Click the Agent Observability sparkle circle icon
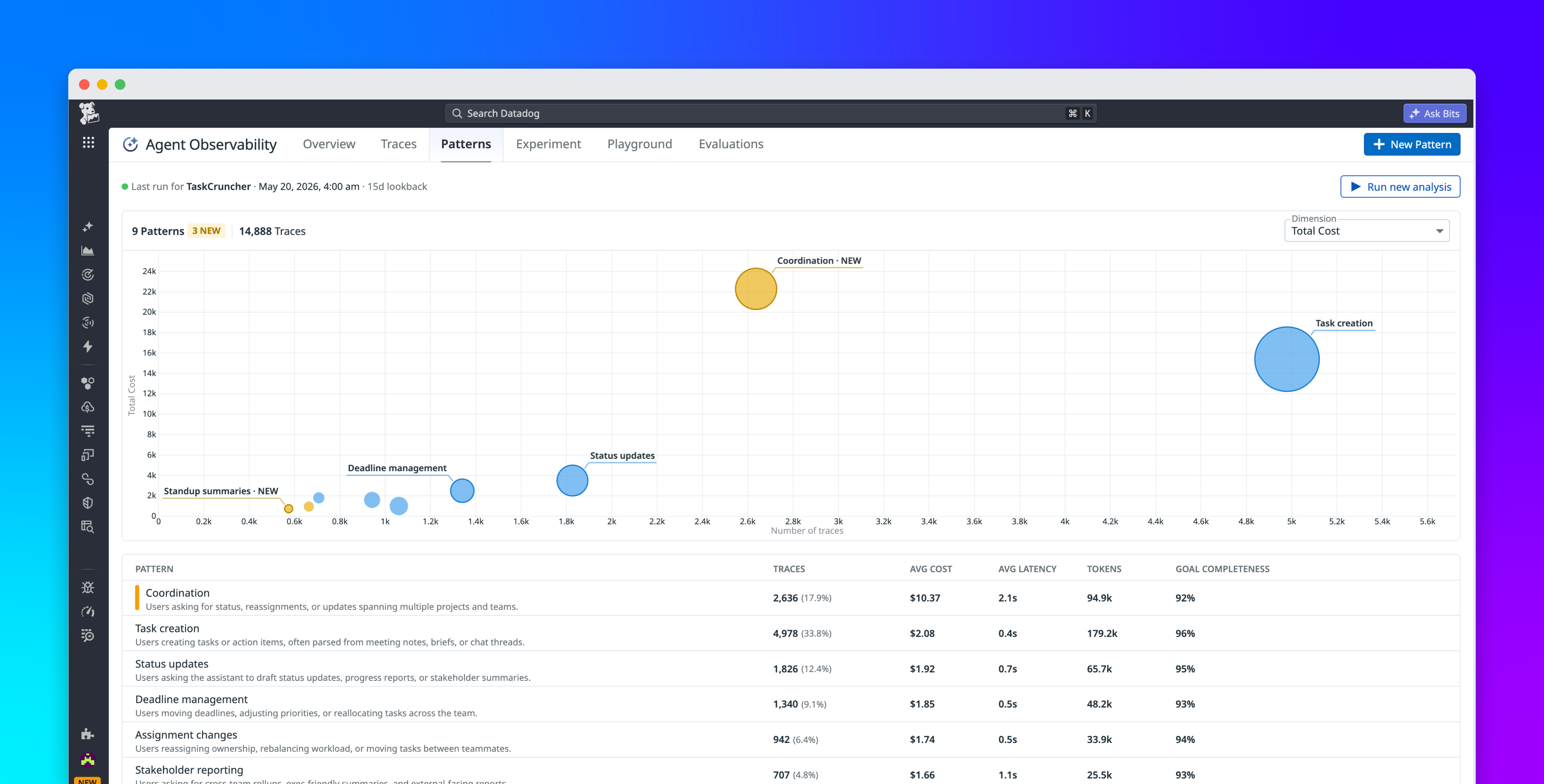1544x784 pixels. (130, 145)
